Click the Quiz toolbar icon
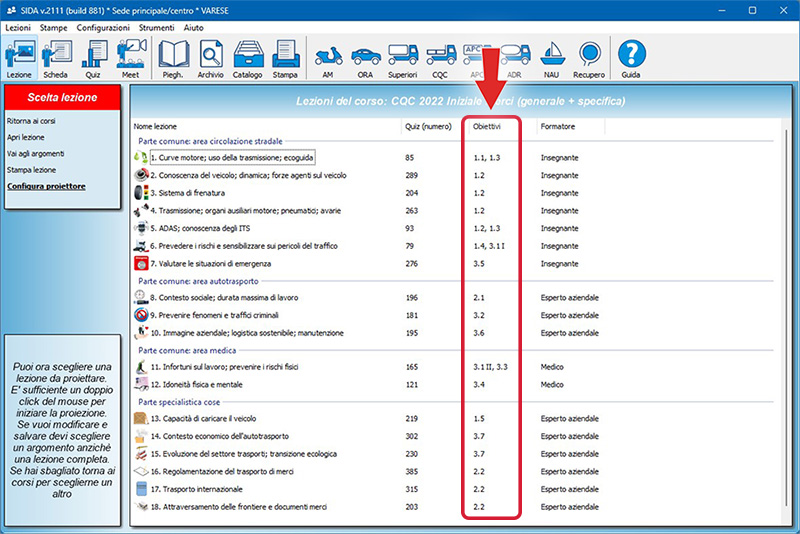This screenshot has height=534, width=800. [x=93, y=56]
